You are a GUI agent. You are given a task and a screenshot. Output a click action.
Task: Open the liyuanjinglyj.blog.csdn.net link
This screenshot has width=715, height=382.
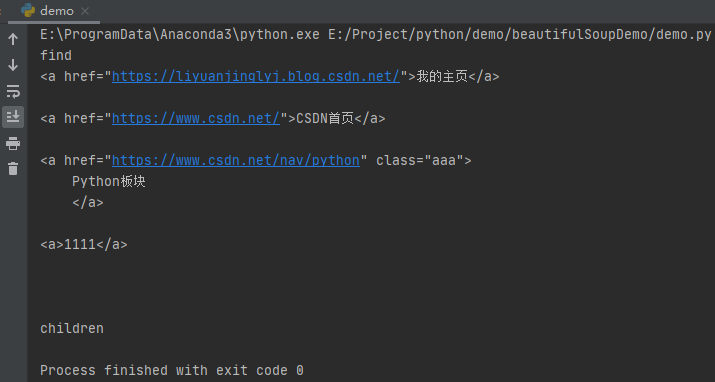coord(256,76)
